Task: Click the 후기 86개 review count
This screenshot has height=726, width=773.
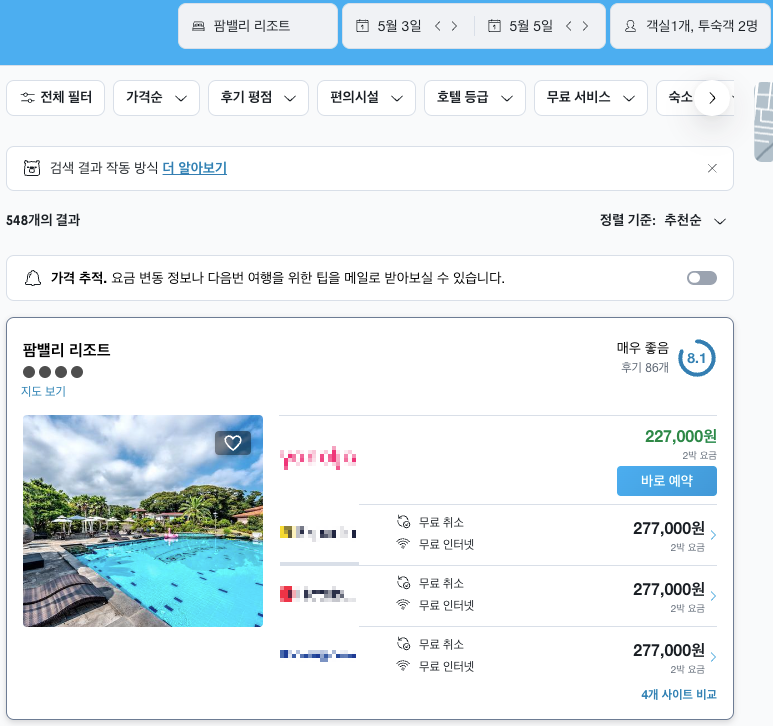Action: [x=645, y=368]
